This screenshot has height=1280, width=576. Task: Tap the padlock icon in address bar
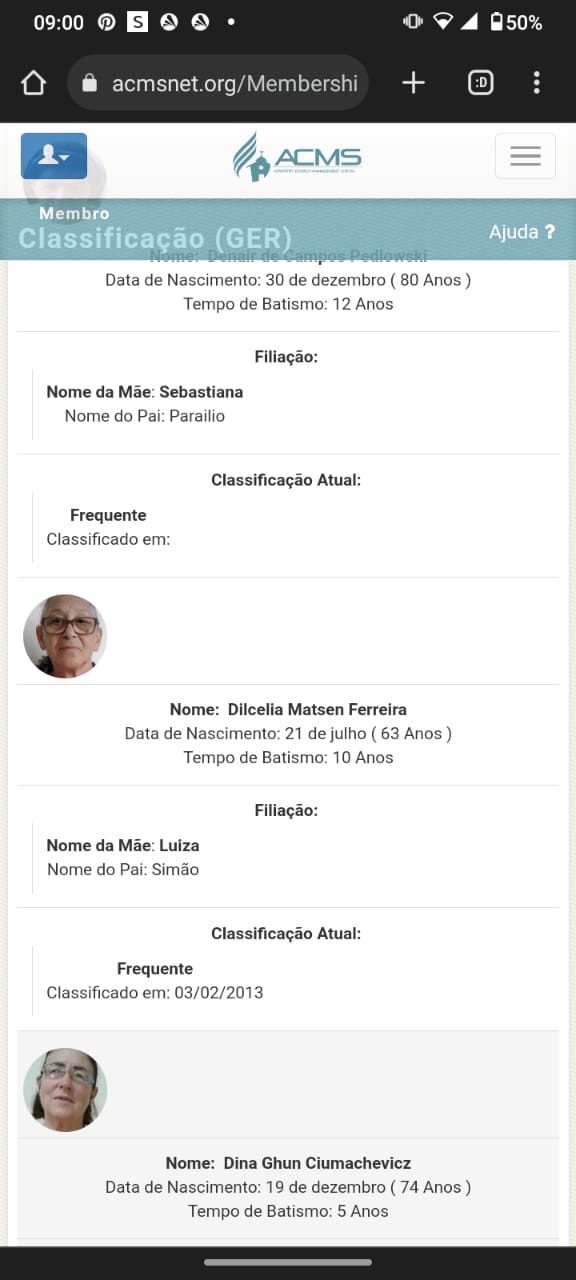90,84
